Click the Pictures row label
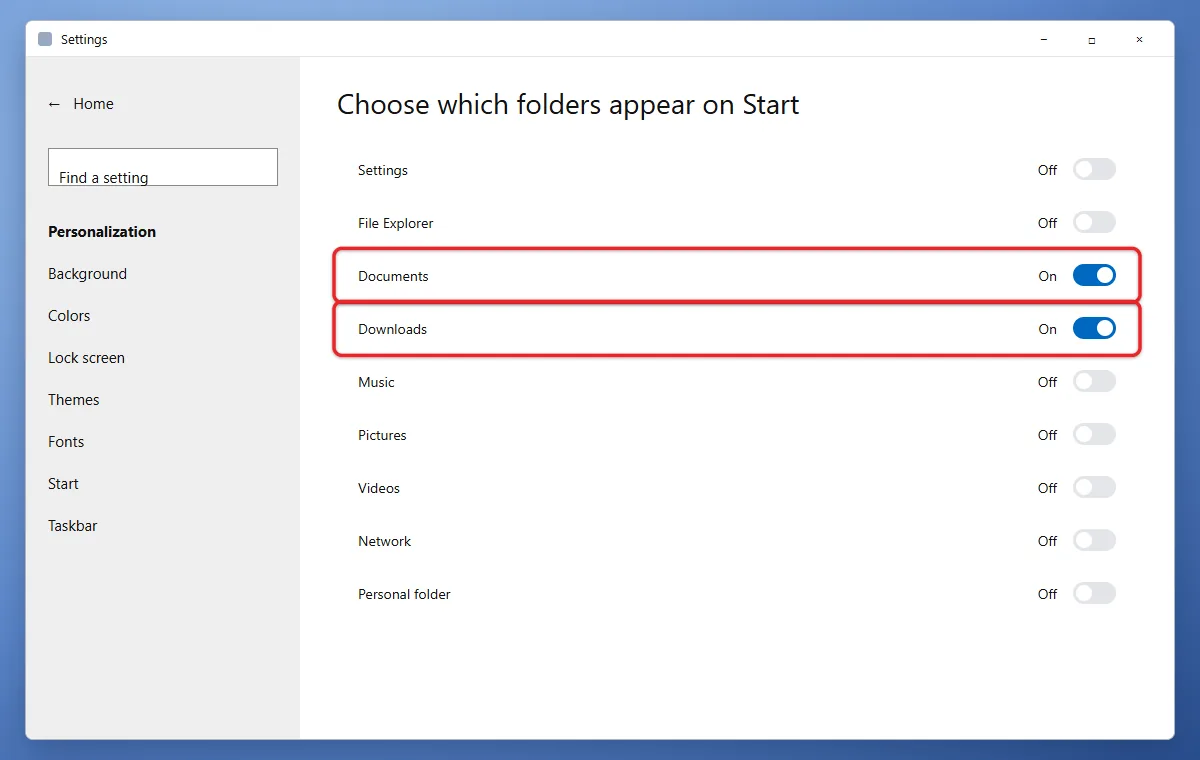The height and width of the screenshot is (760, 1200). point(382,435)
